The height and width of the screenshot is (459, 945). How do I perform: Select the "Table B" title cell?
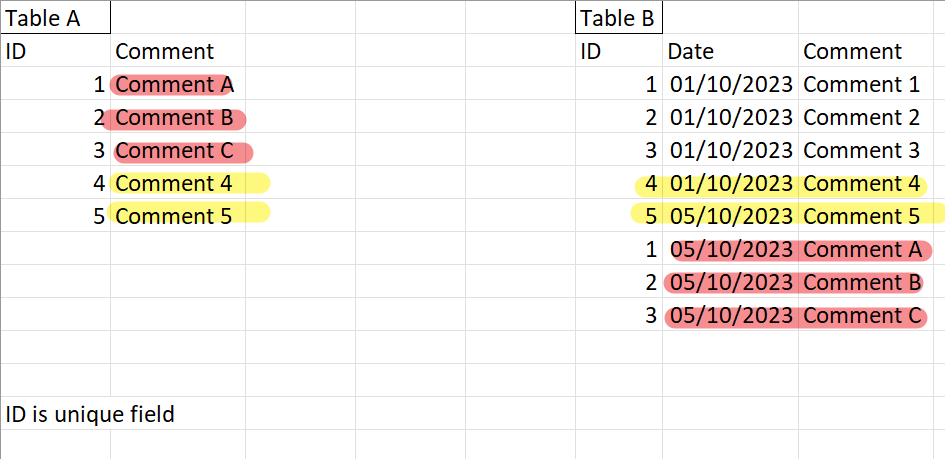619,17
